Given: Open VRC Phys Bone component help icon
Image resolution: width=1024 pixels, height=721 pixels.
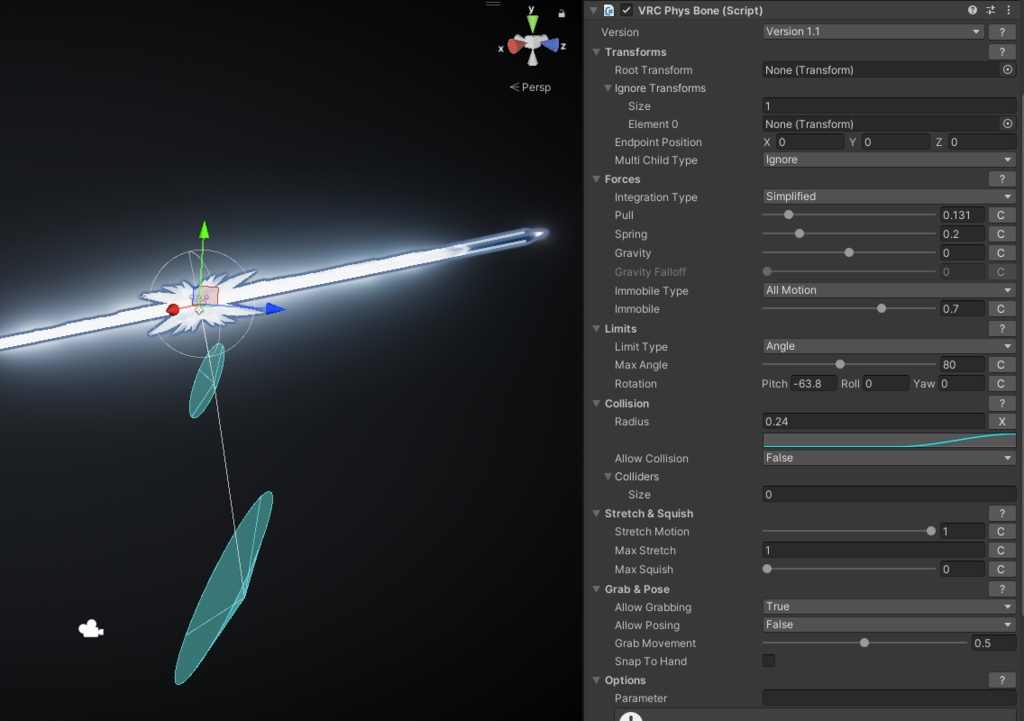Looking at the screenshot, I should [972, 10].
